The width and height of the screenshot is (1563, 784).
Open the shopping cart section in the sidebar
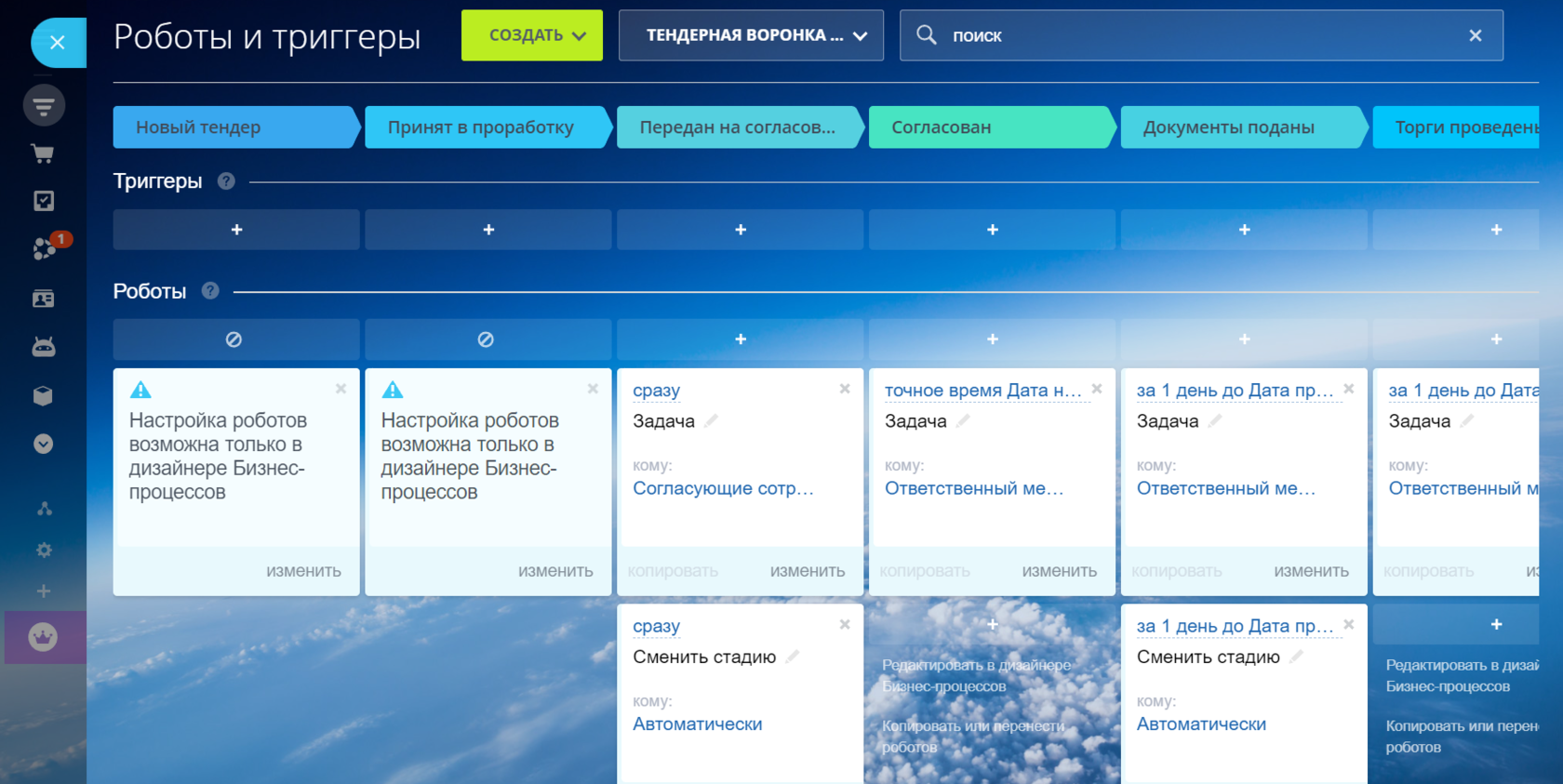point(43,153)
